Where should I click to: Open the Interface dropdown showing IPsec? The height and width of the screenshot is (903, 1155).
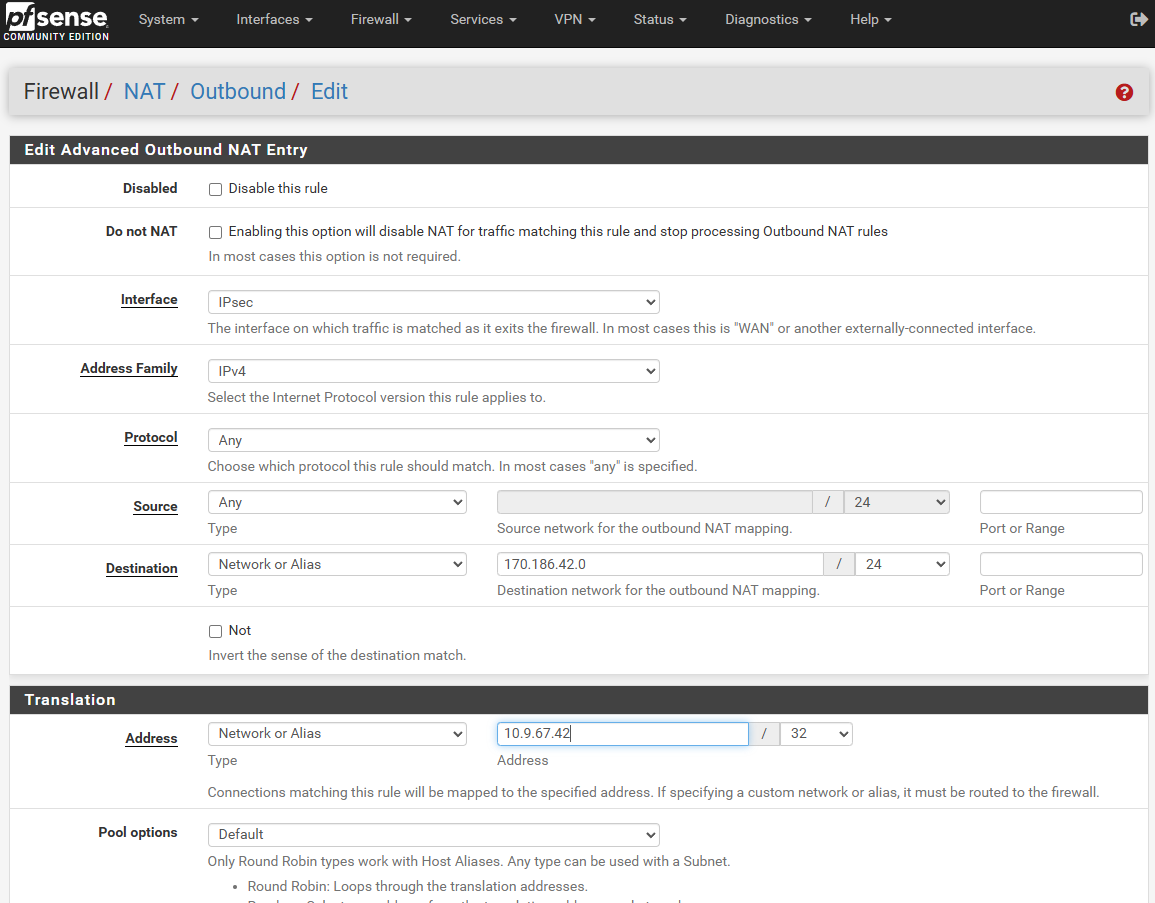point(433,302)
